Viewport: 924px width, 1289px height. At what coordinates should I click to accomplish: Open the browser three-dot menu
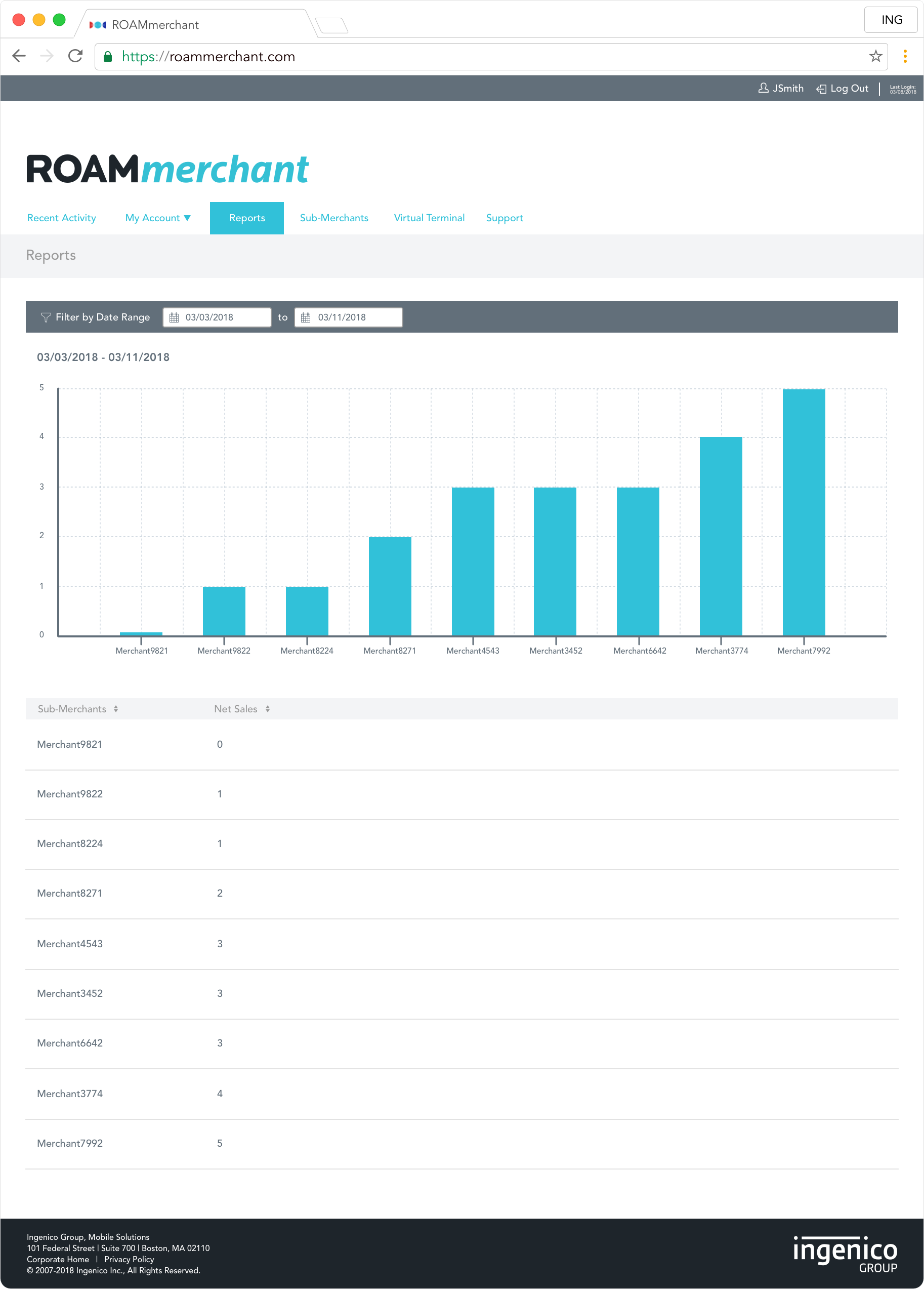click(905, 56)
